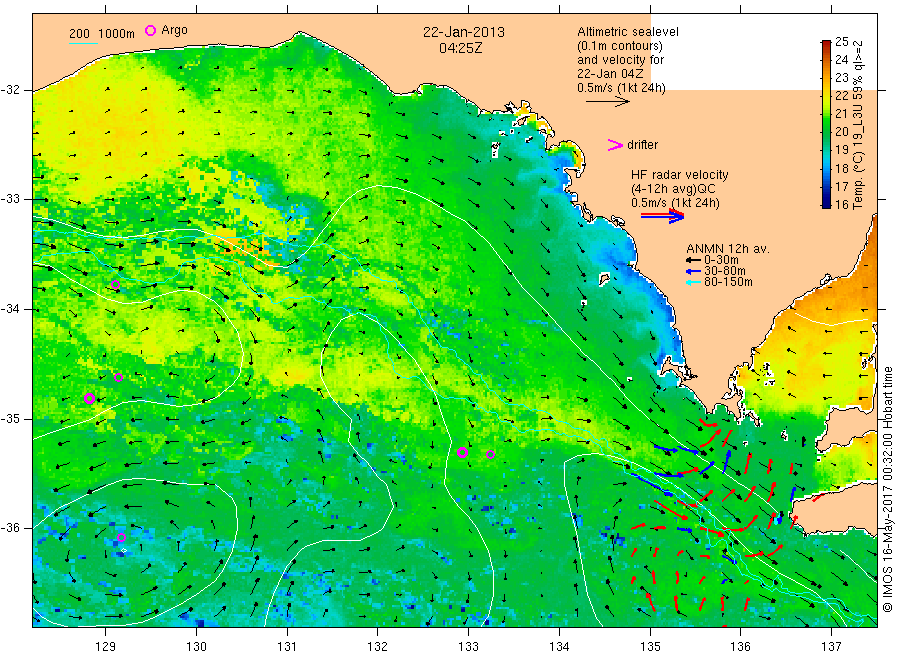
Task: Click the blue 30-80m ANMN arrow symbol
Action: pyautogui.click(x=693, y=271)
